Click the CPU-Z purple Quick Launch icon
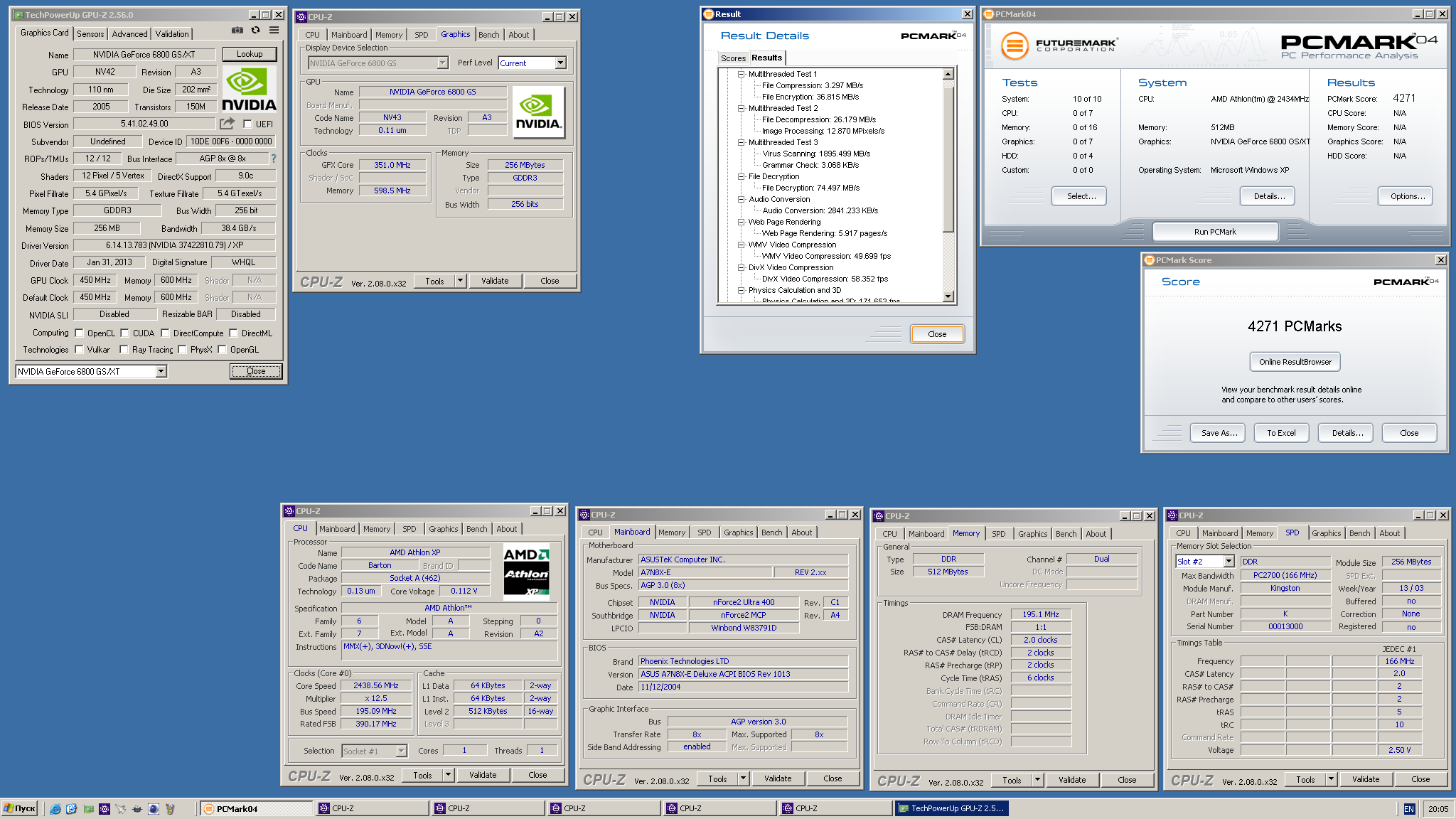1456x819 pixels. (x=105, y=808)
